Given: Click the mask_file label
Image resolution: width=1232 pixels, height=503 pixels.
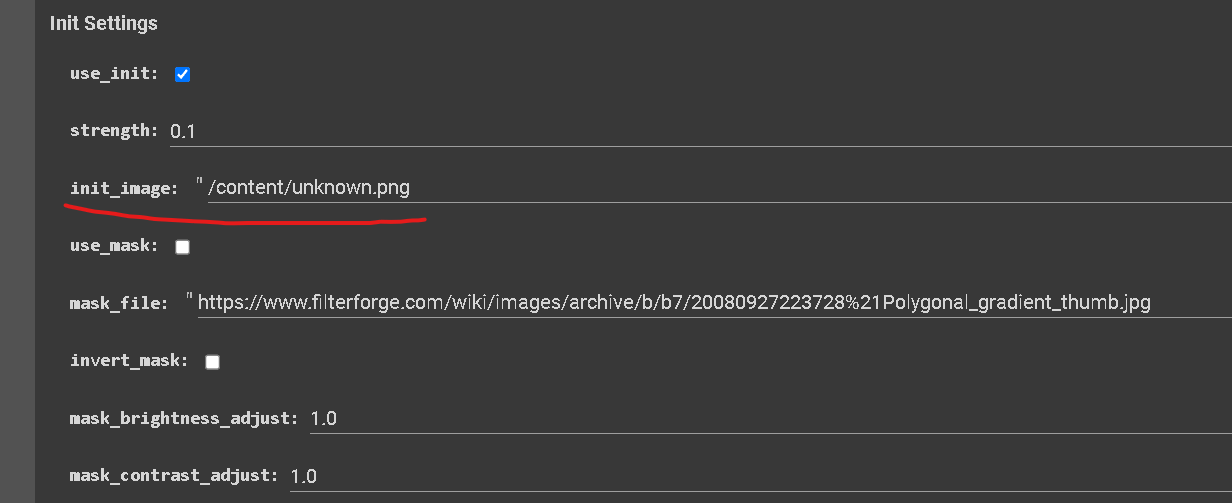Looking at the screenshot, I should point(119,303).
